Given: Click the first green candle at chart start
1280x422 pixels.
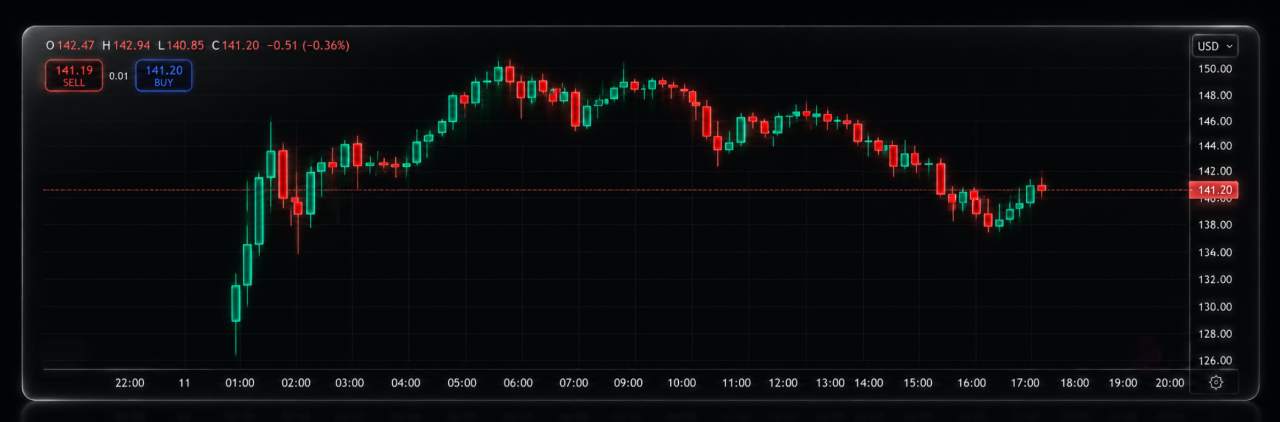Looking at the screenshot, I should pos(236,303).
